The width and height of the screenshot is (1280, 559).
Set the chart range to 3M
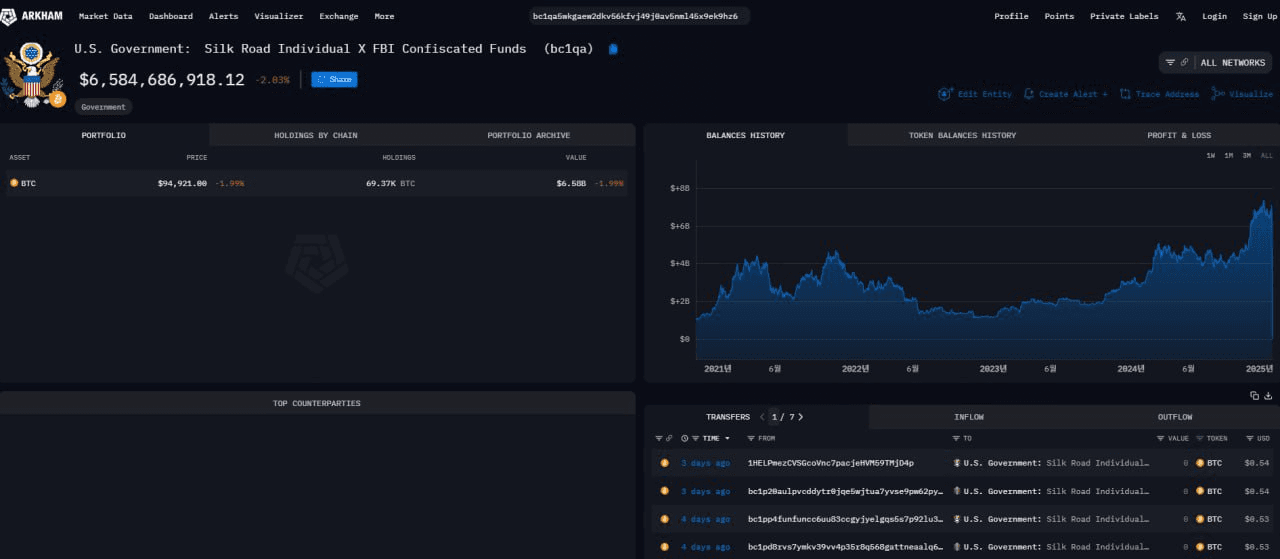pyautogui.click(x=1247, y=156)
